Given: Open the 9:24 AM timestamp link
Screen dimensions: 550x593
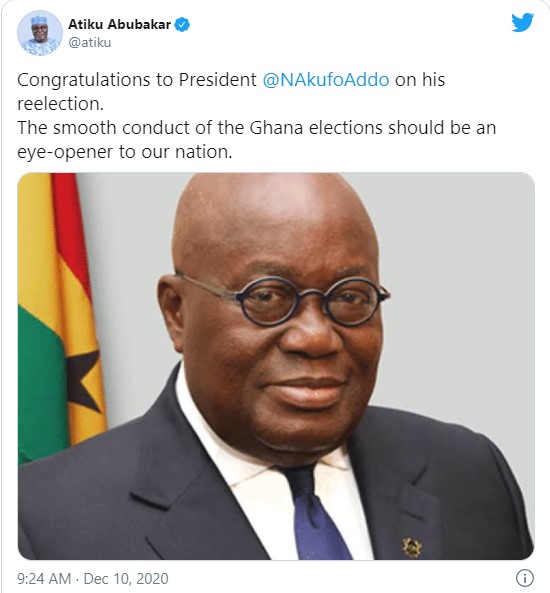Looking at the screenshot, I should tap(44, 579).
